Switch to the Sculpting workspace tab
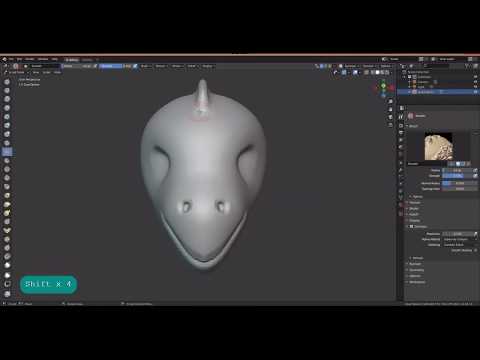The width and height of the screenshot is (480, 360). tap(72, 60)
